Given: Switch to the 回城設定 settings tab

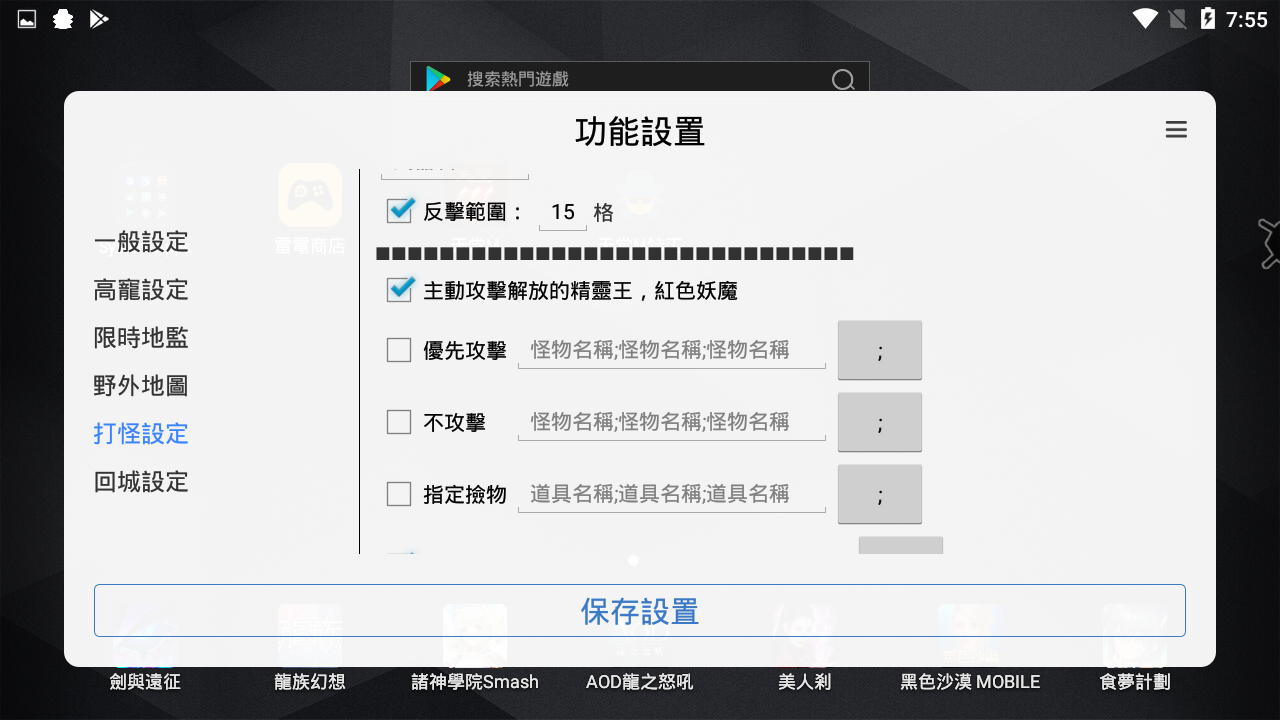Looking at the screenshot, I should pos(140,482).
